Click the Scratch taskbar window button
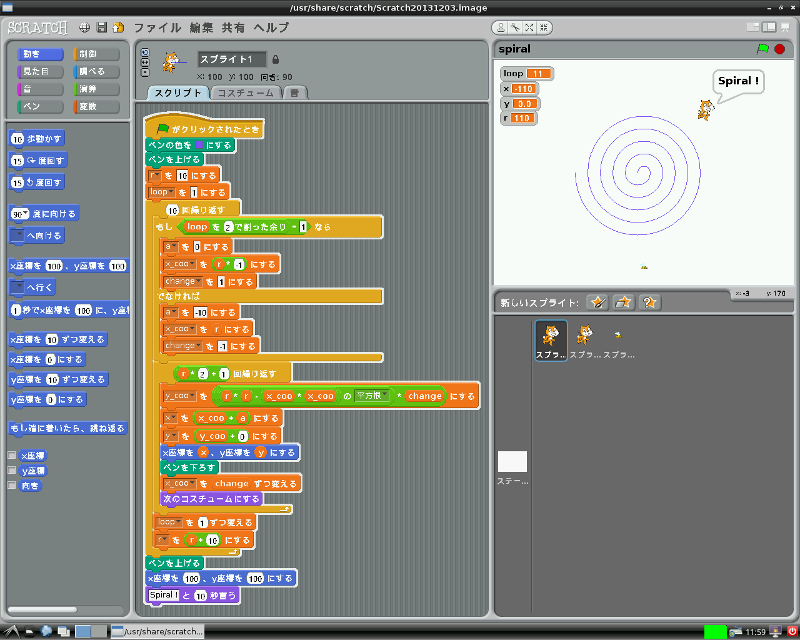The width and height of the screenshot is (800, 640). pyautogui.click(x=158, y=631)
